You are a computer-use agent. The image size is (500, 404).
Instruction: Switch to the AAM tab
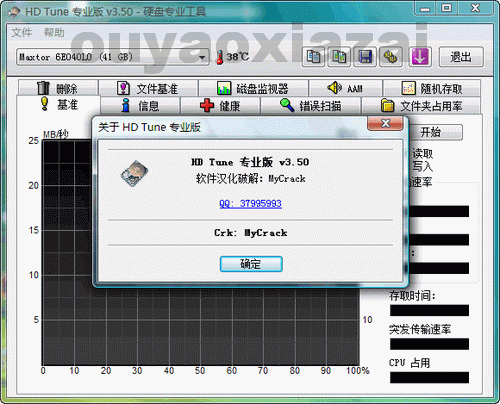pyautogui.click(x=345, y=88)
